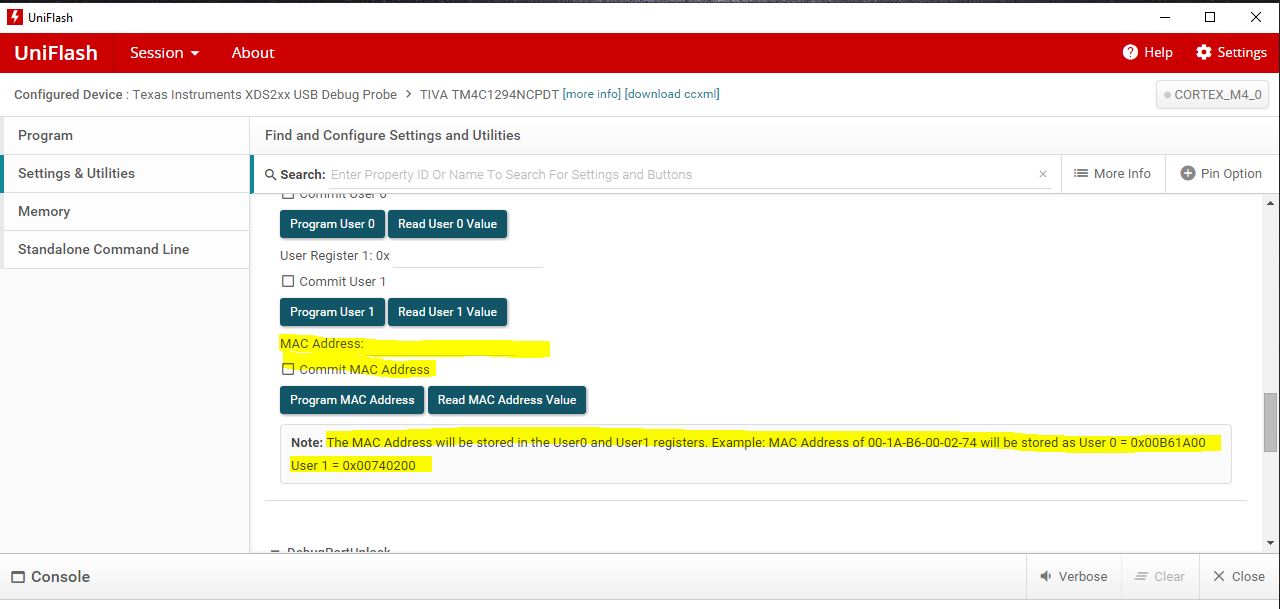
Task: Select Settings & Utilities sidebar tab
Action: click(x=125, y=173)
